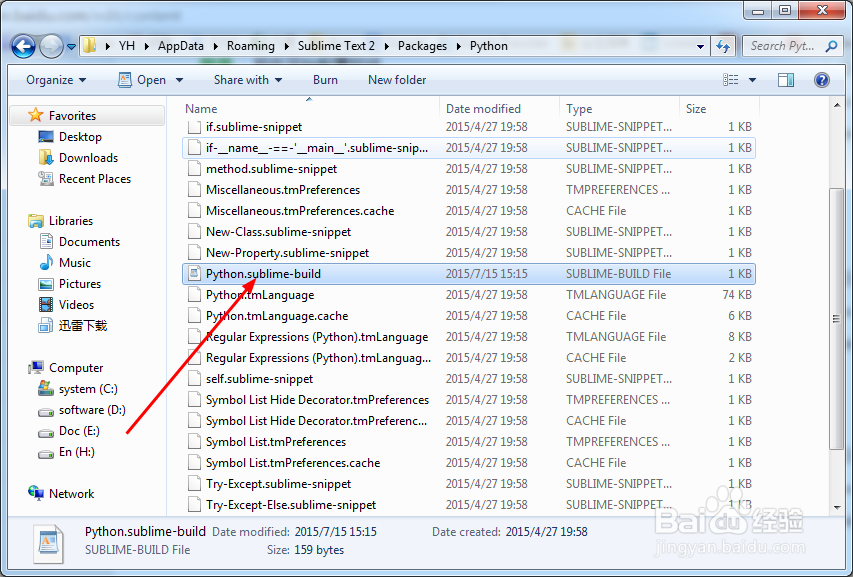Open the view options dropdown arrow

pyautogui.click(x=752, y=80)
